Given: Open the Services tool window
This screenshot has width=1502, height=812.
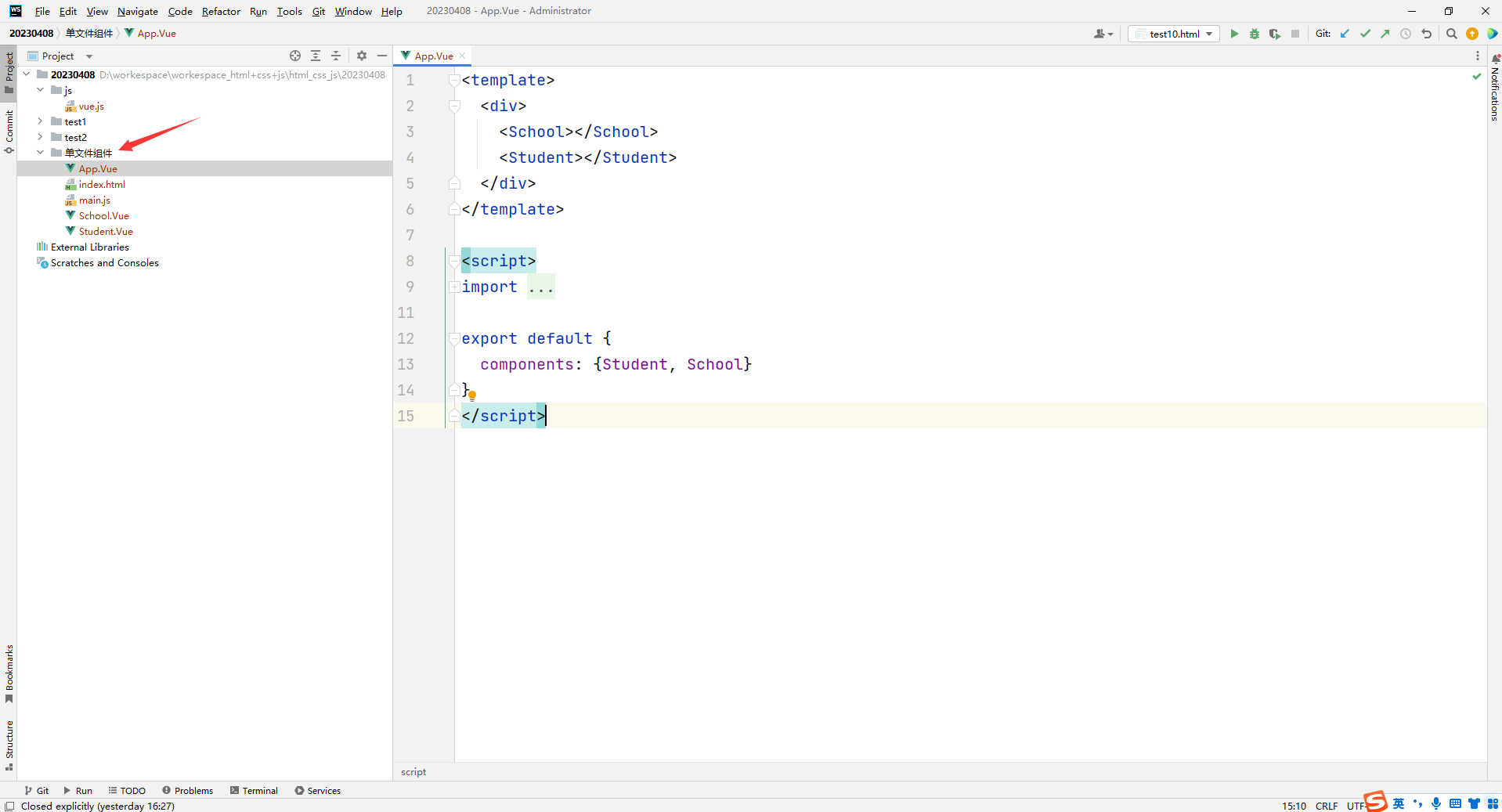Looking at the screenshot, I should 317,790.
